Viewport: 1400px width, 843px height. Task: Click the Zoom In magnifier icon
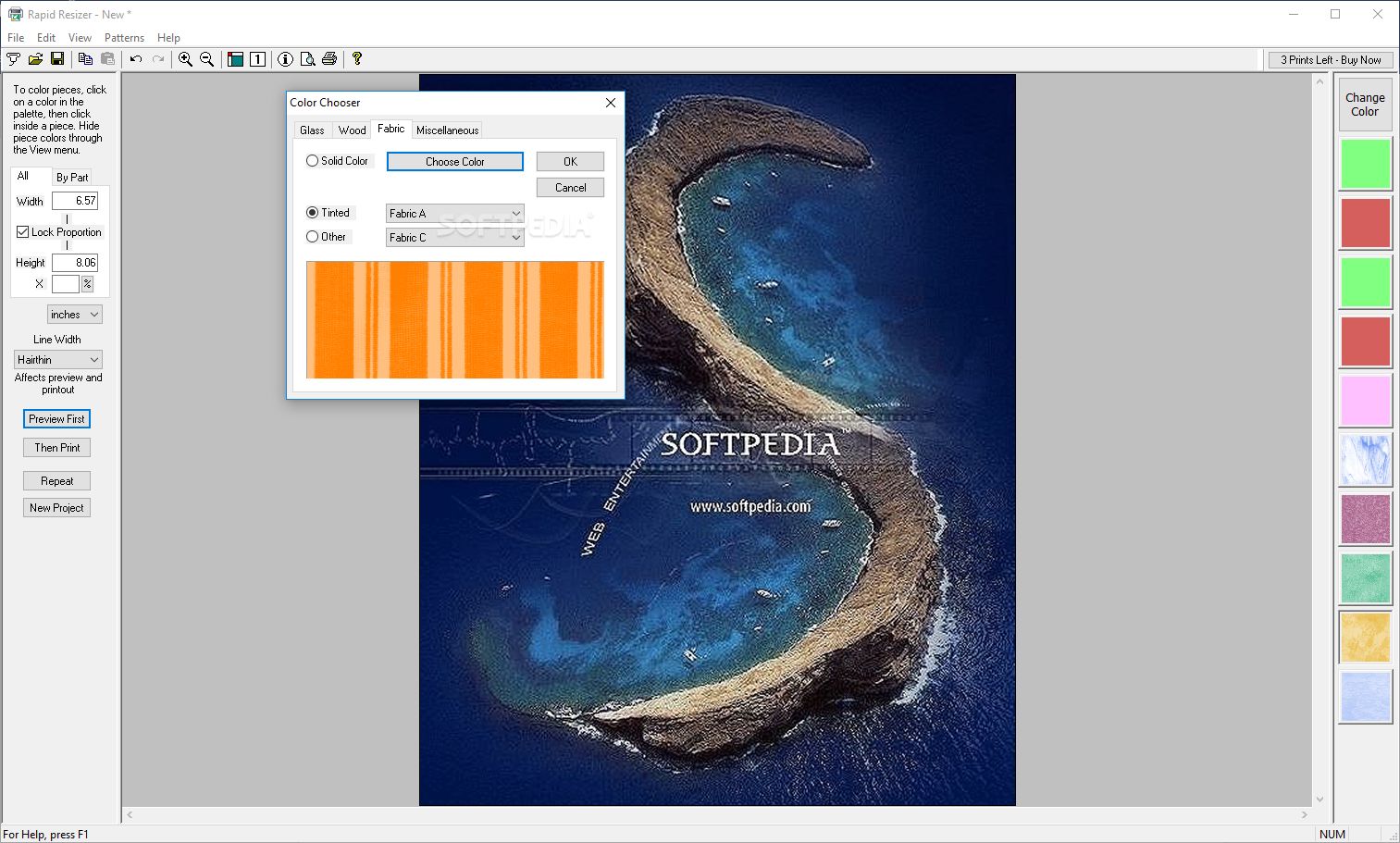[x=185, y=59]
